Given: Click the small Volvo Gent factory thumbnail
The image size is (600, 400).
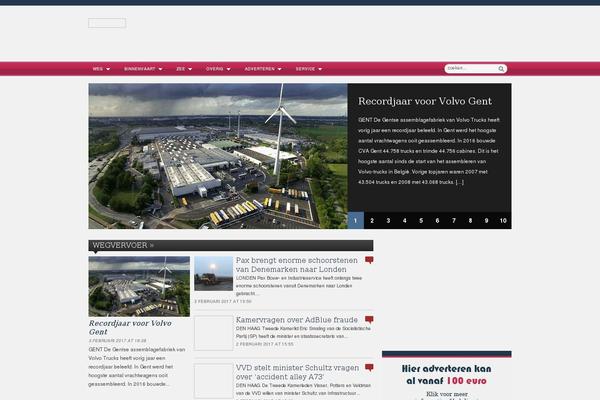Looking at the screenshot, I should coord(139,286).
